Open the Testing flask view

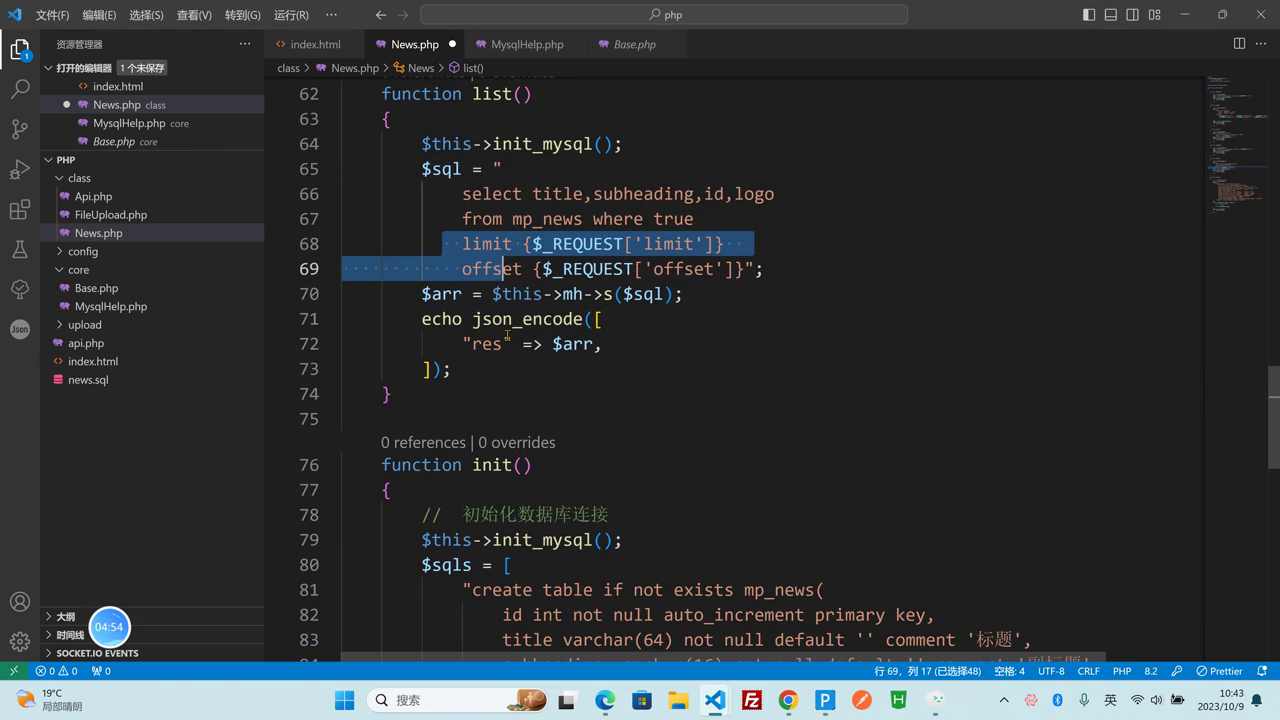pos(20,249)
